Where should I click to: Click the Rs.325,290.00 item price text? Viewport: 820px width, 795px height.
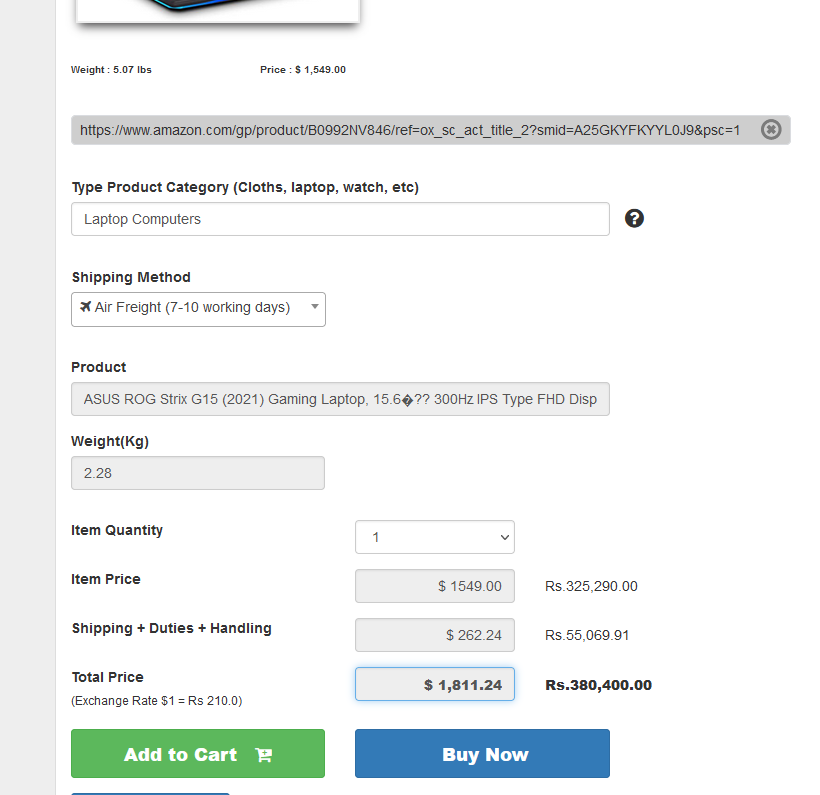(591, 586)
